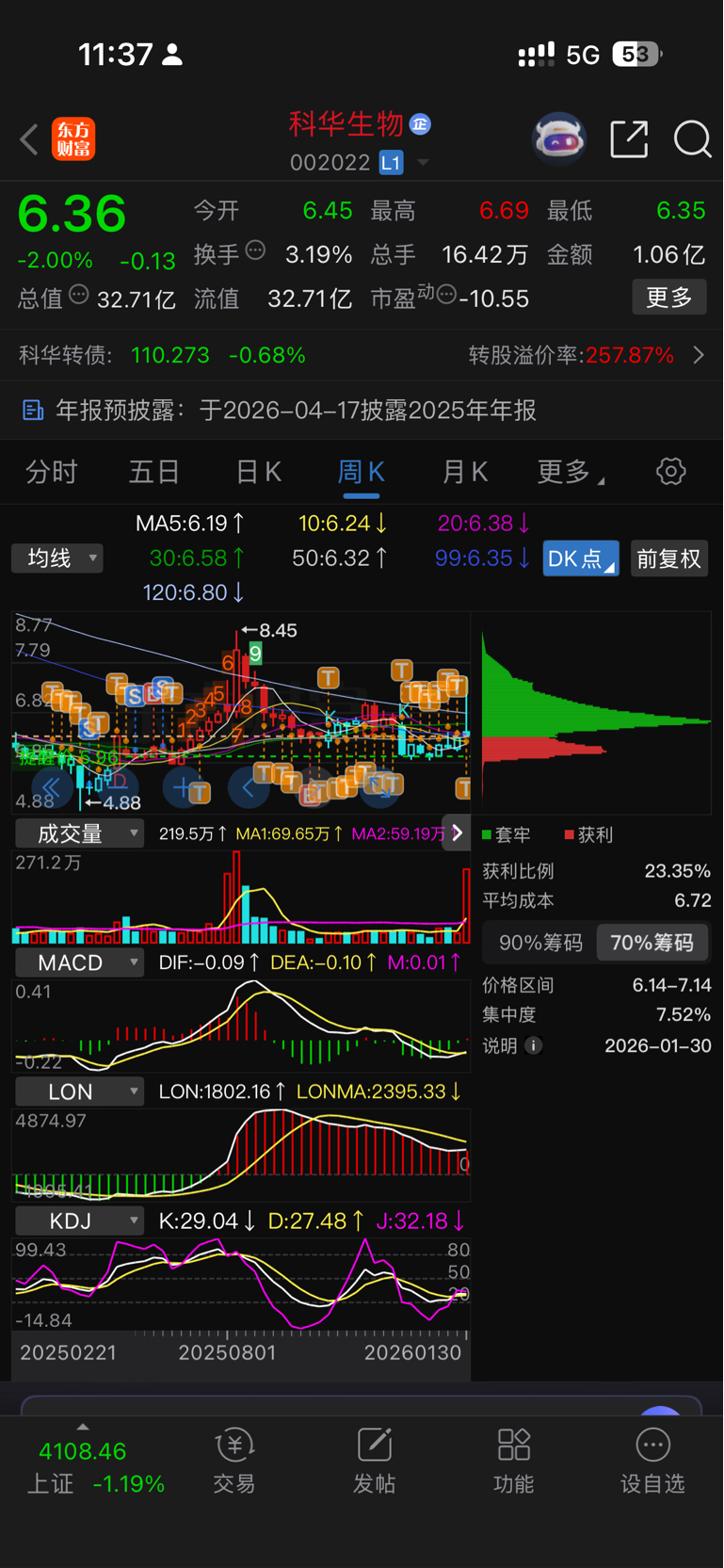
Task: Tap the volume bars sub-chart
Action: pos(241,897)
